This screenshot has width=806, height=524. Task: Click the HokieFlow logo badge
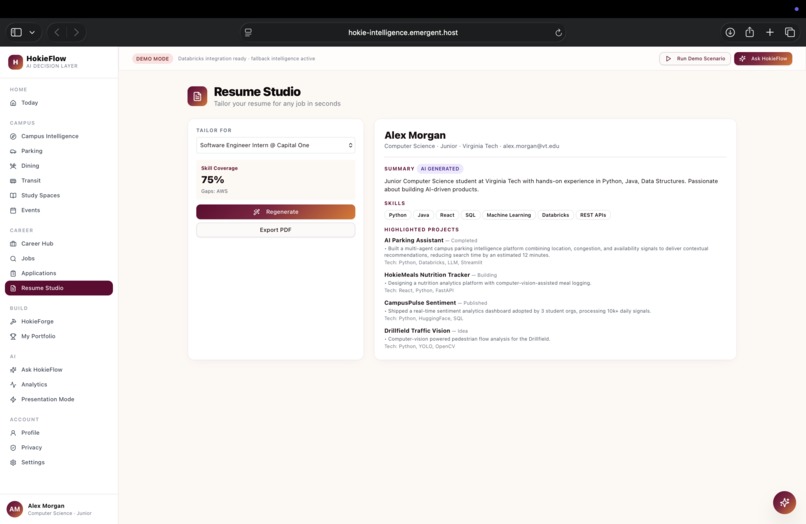pos(15,62)
